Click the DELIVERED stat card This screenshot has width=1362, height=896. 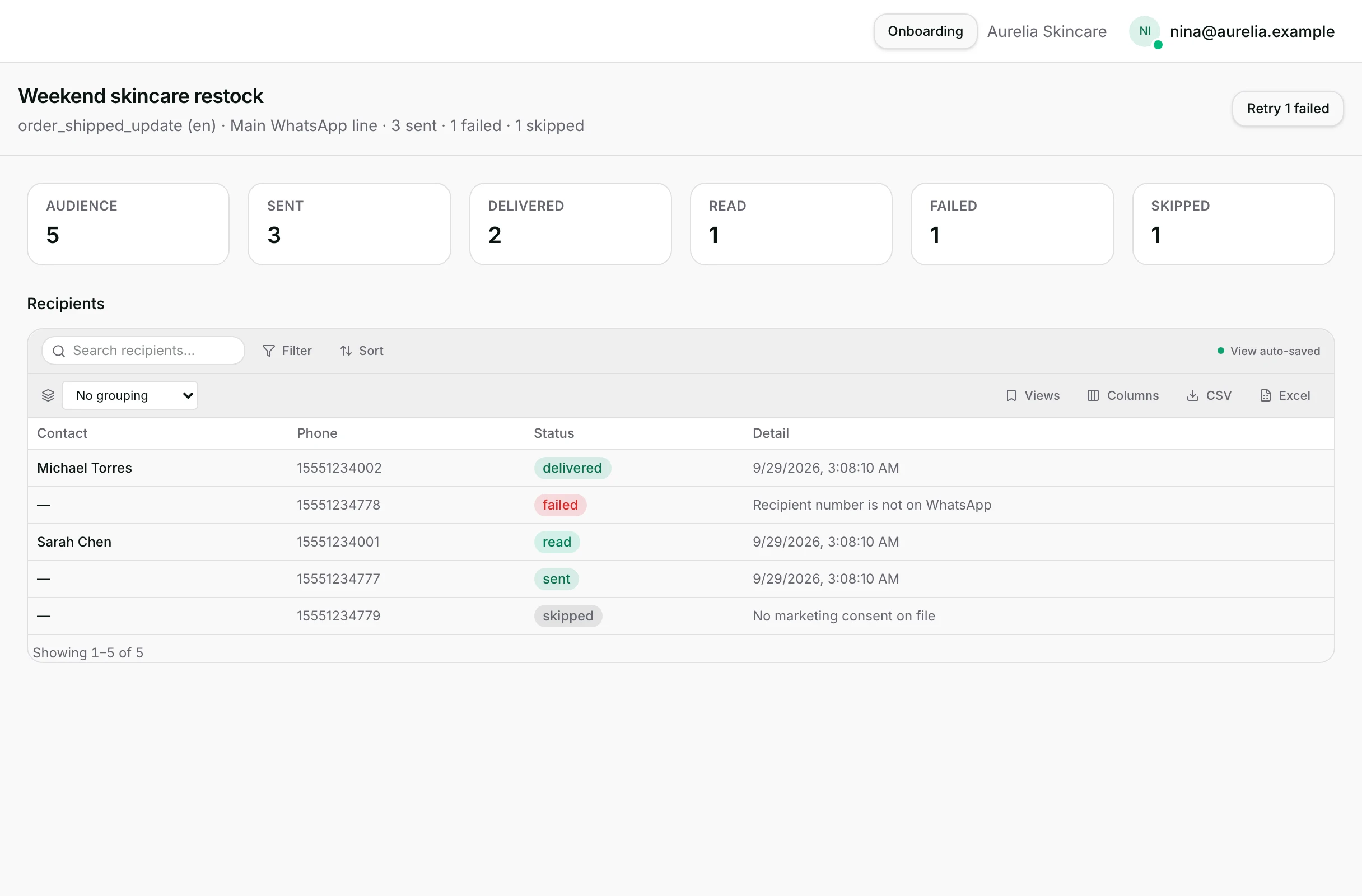[x=571, y=225]
